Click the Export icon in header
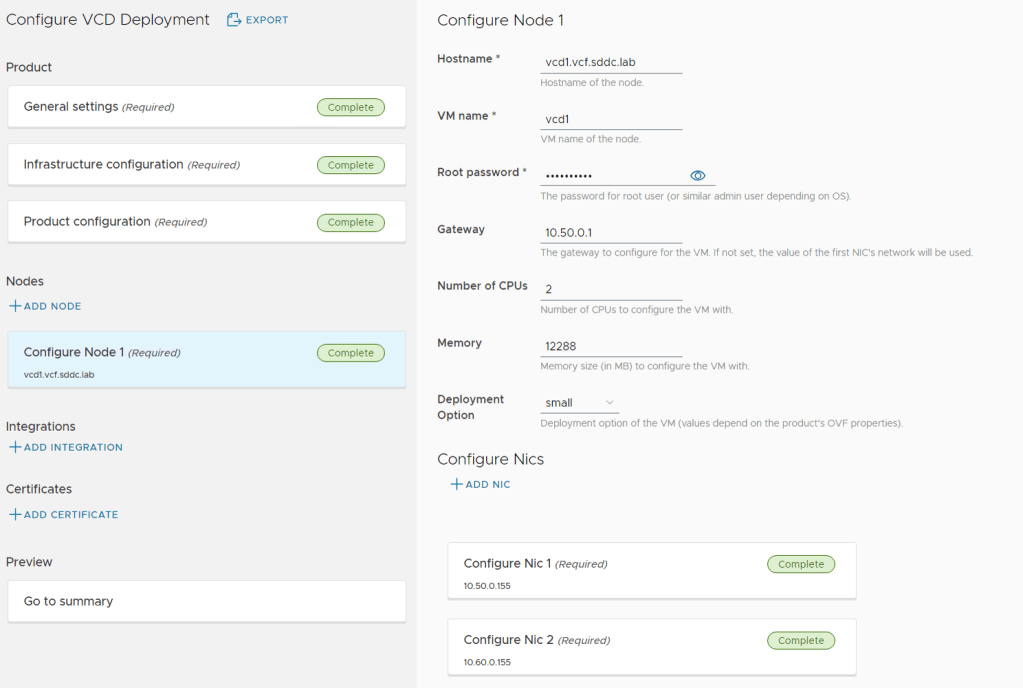The image size is (1023, 688). tap(234, 20)
